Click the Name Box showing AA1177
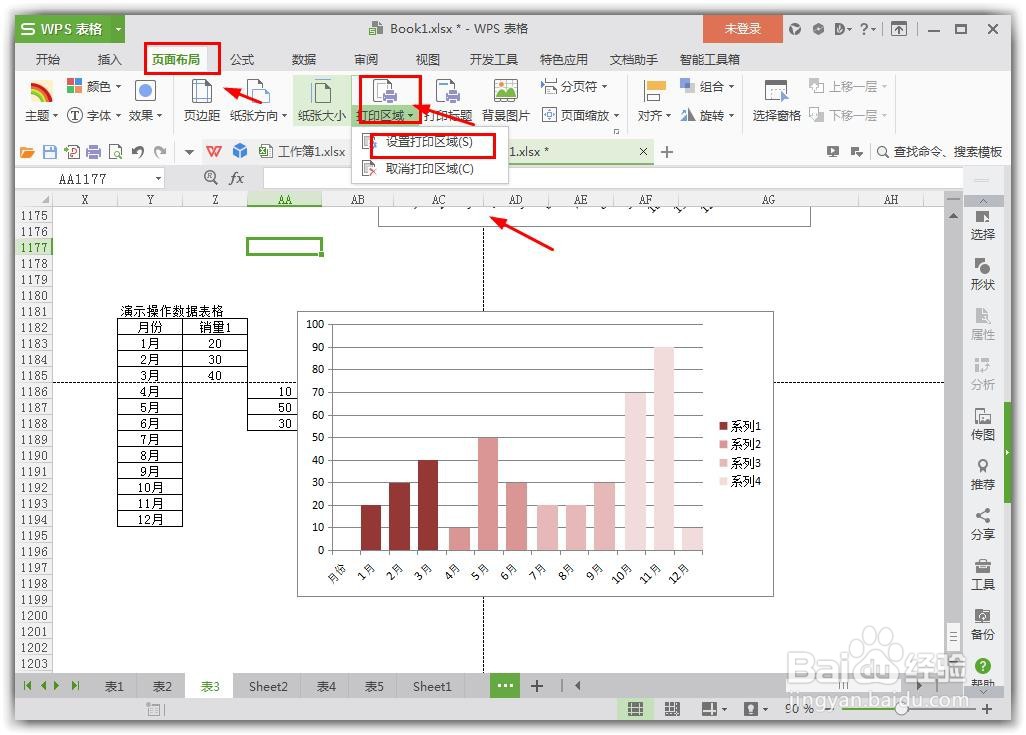The width and height of the screenshot is (1026, 735). [x=83, y=179]
